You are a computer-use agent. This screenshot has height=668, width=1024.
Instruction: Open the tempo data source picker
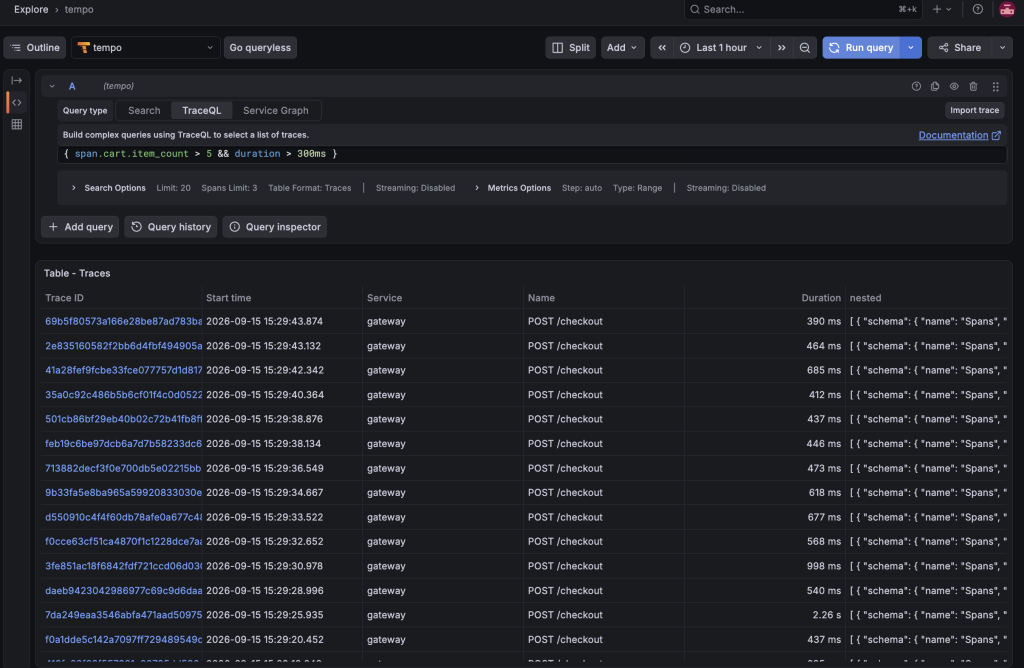tap(145, 48)
